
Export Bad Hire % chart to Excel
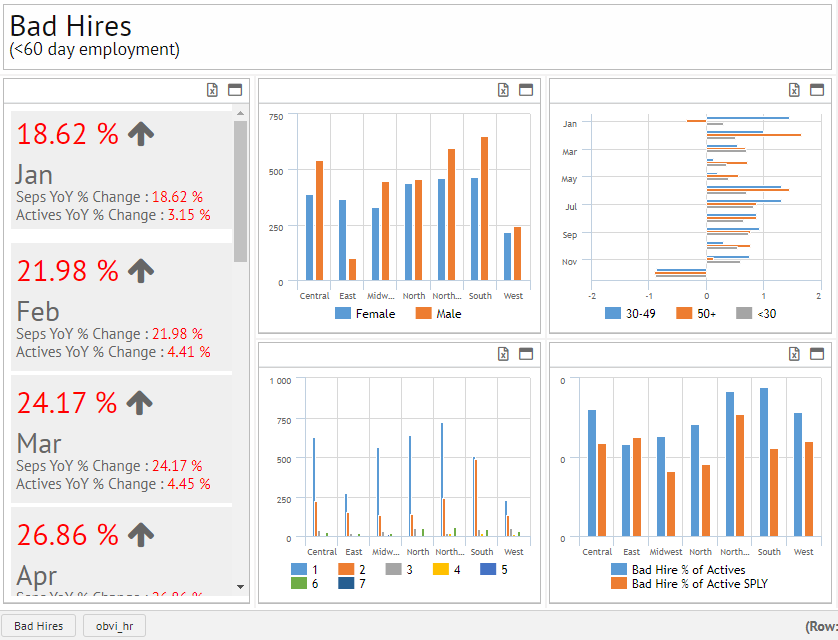tap(794, 354)
